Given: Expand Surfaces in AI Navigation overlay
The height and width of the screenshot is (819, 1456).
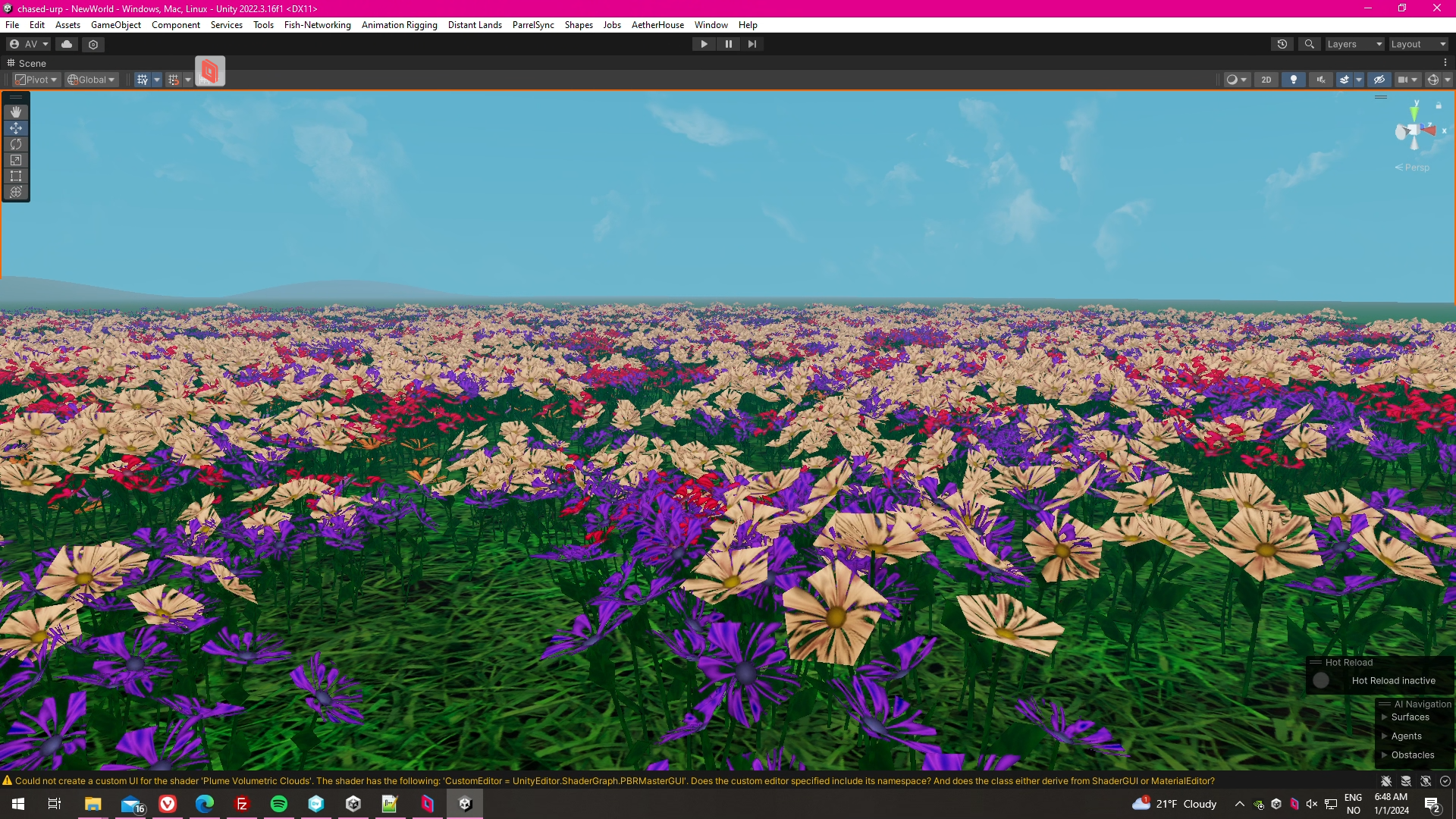Looking at the screenshot, I should click(1410, 717).
